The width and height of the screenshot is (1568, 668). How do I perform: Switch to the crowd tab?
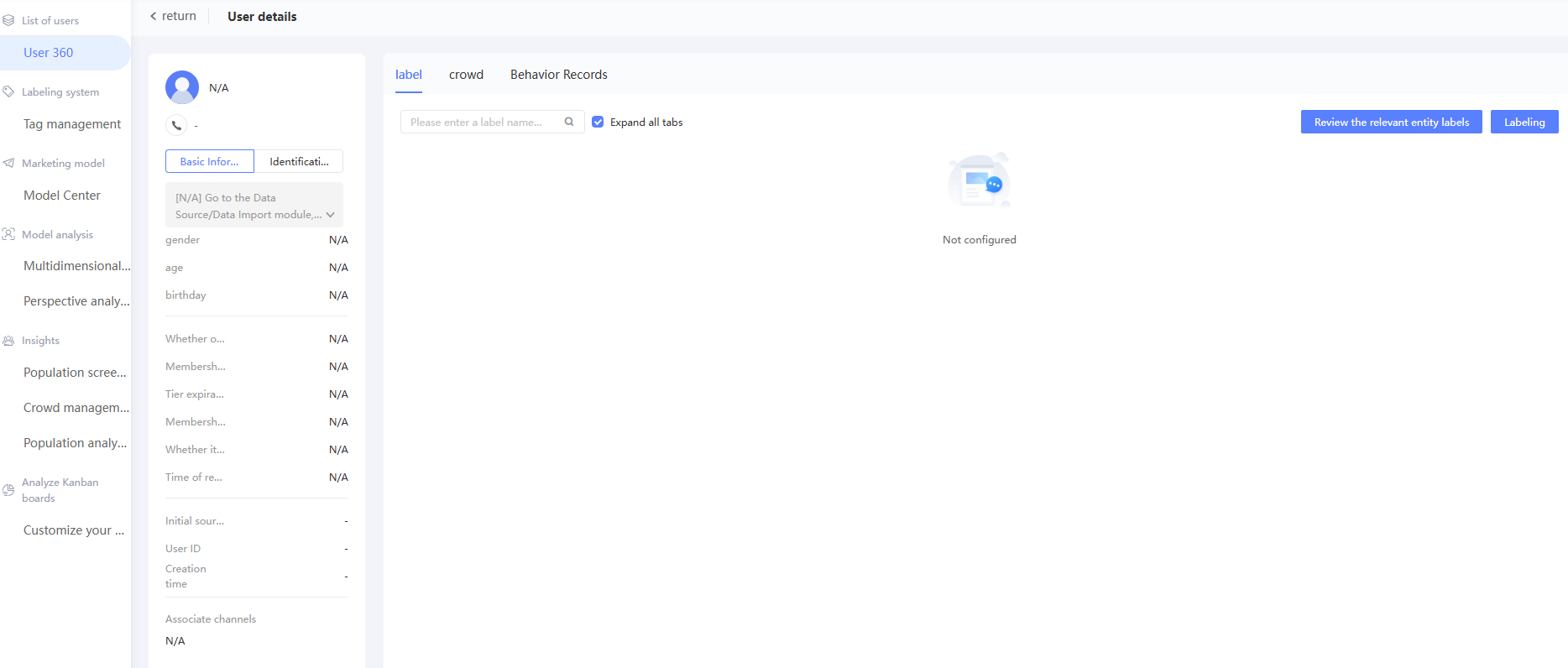pos(466,75)
